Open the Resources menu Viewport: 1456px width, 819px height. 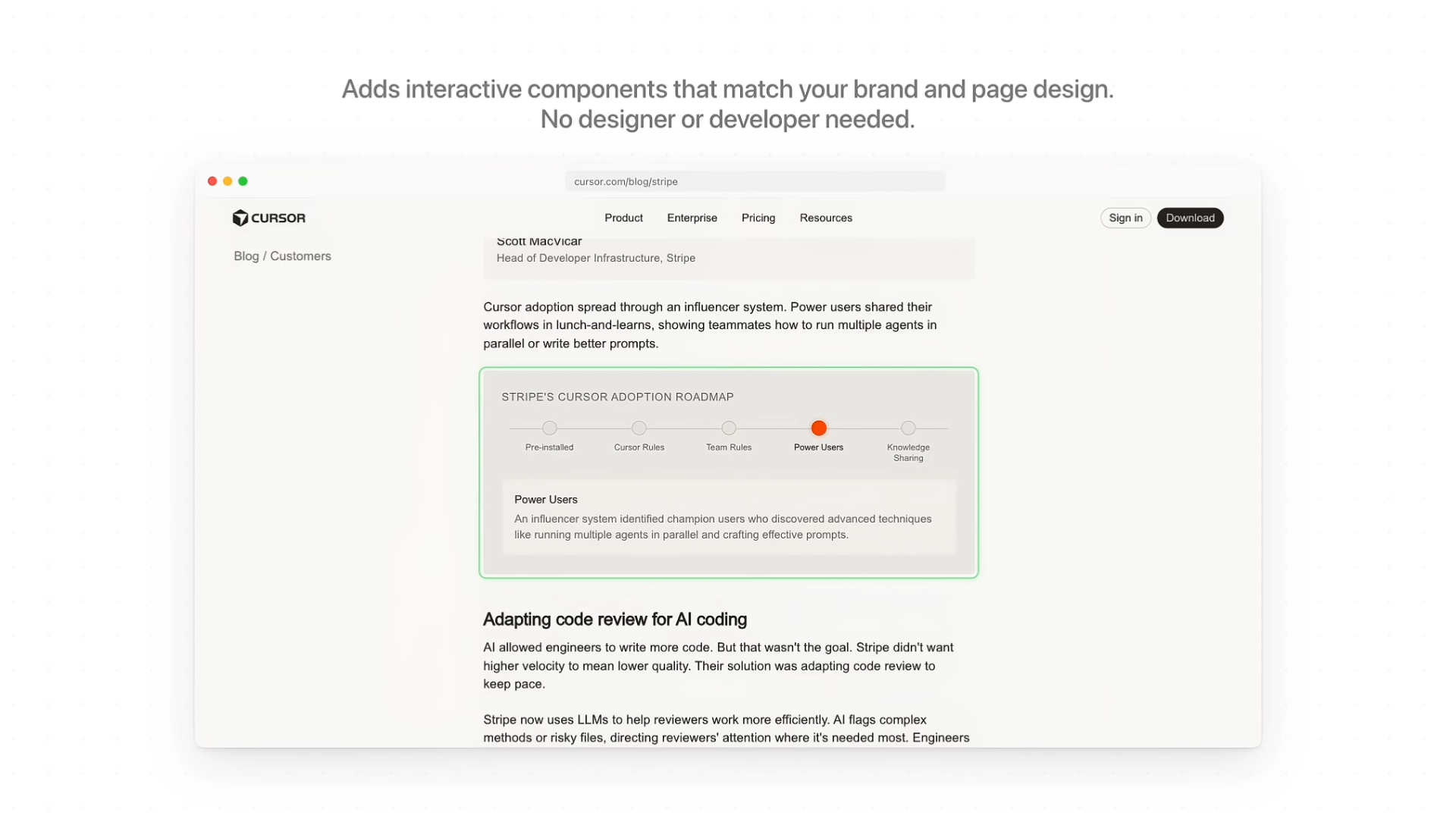pos(826,218)
